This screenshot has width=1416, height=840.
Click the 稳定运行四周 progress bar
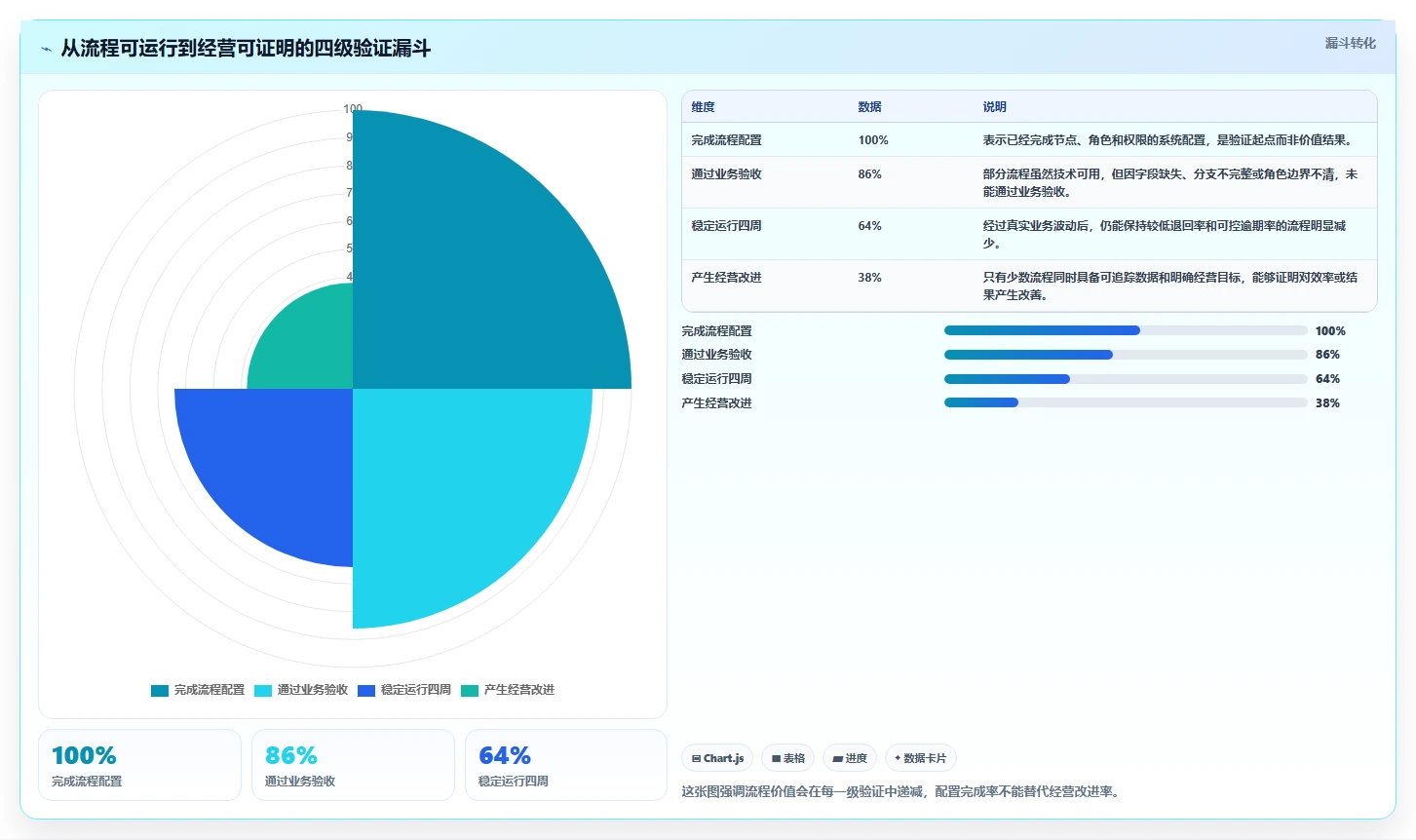[1126, 379]
